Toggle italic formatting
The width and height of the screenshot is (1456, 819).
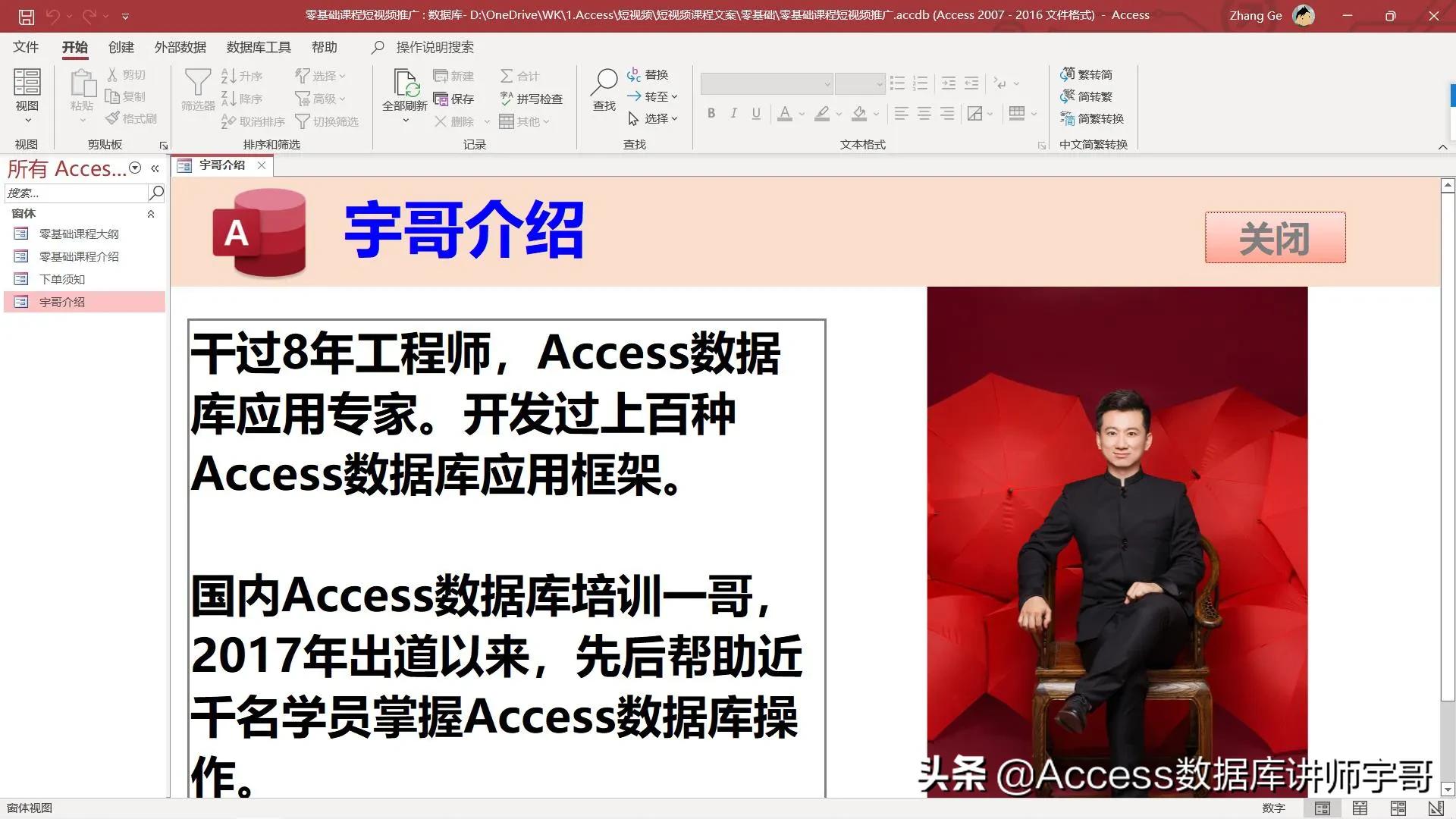[733, 113]
